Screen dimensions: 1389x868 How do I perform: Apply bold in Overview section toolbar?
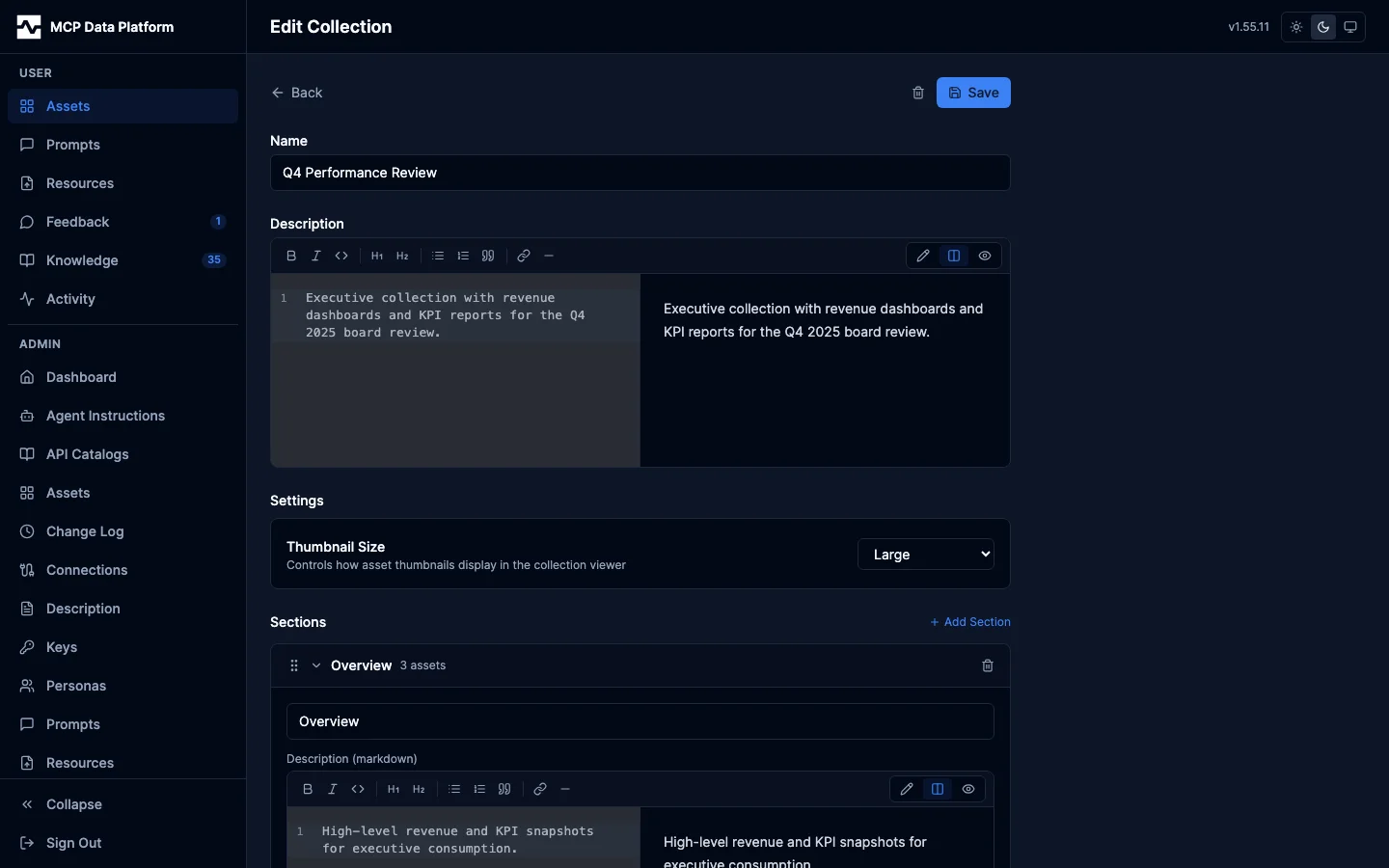point(308,789)
